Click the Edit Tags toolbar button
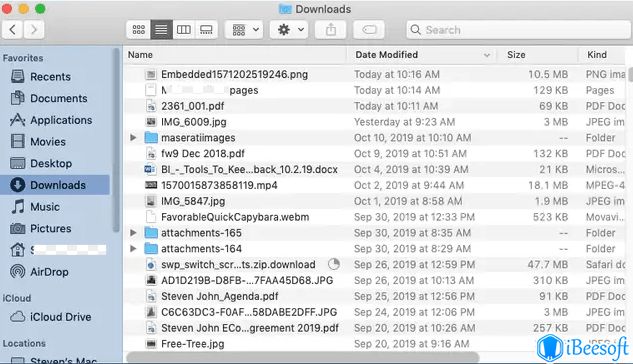The width and height of the screenshot is (633, 364). click(x=369, y=30)
